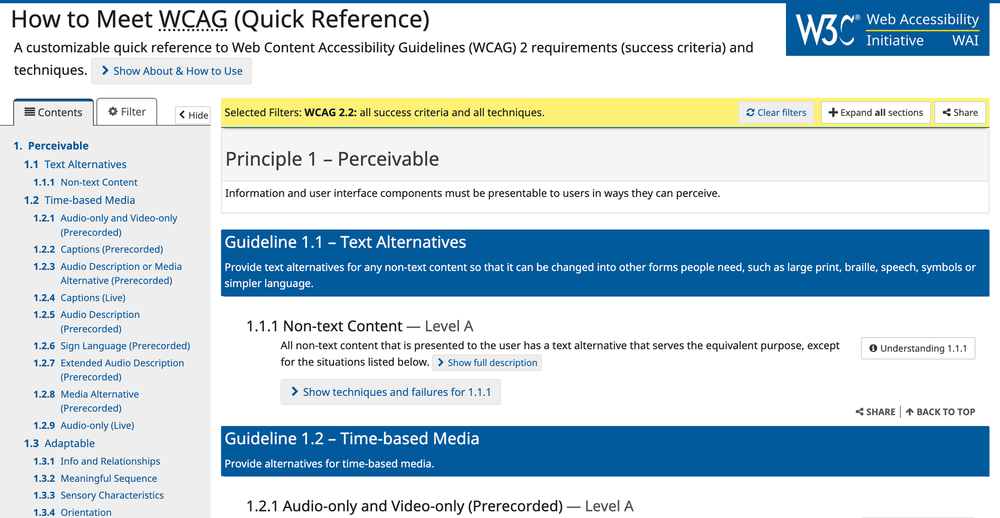Viewport: 1000px width, 518px height.
Task: Show techniques and failures for 1.1.1
Action: [390, 392]
